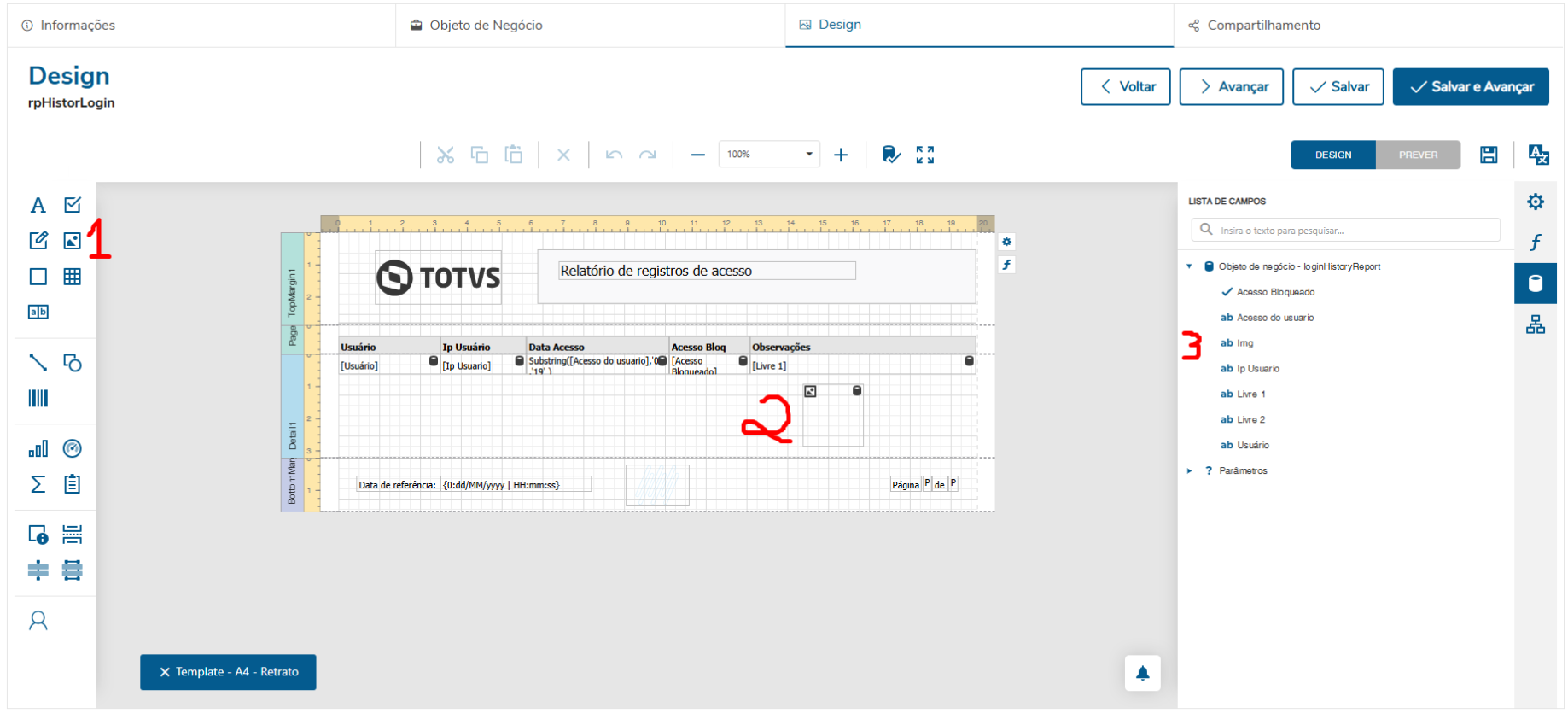
Task: Open the Report Explorer hierarchy panel
Action: pos(1536,324)
